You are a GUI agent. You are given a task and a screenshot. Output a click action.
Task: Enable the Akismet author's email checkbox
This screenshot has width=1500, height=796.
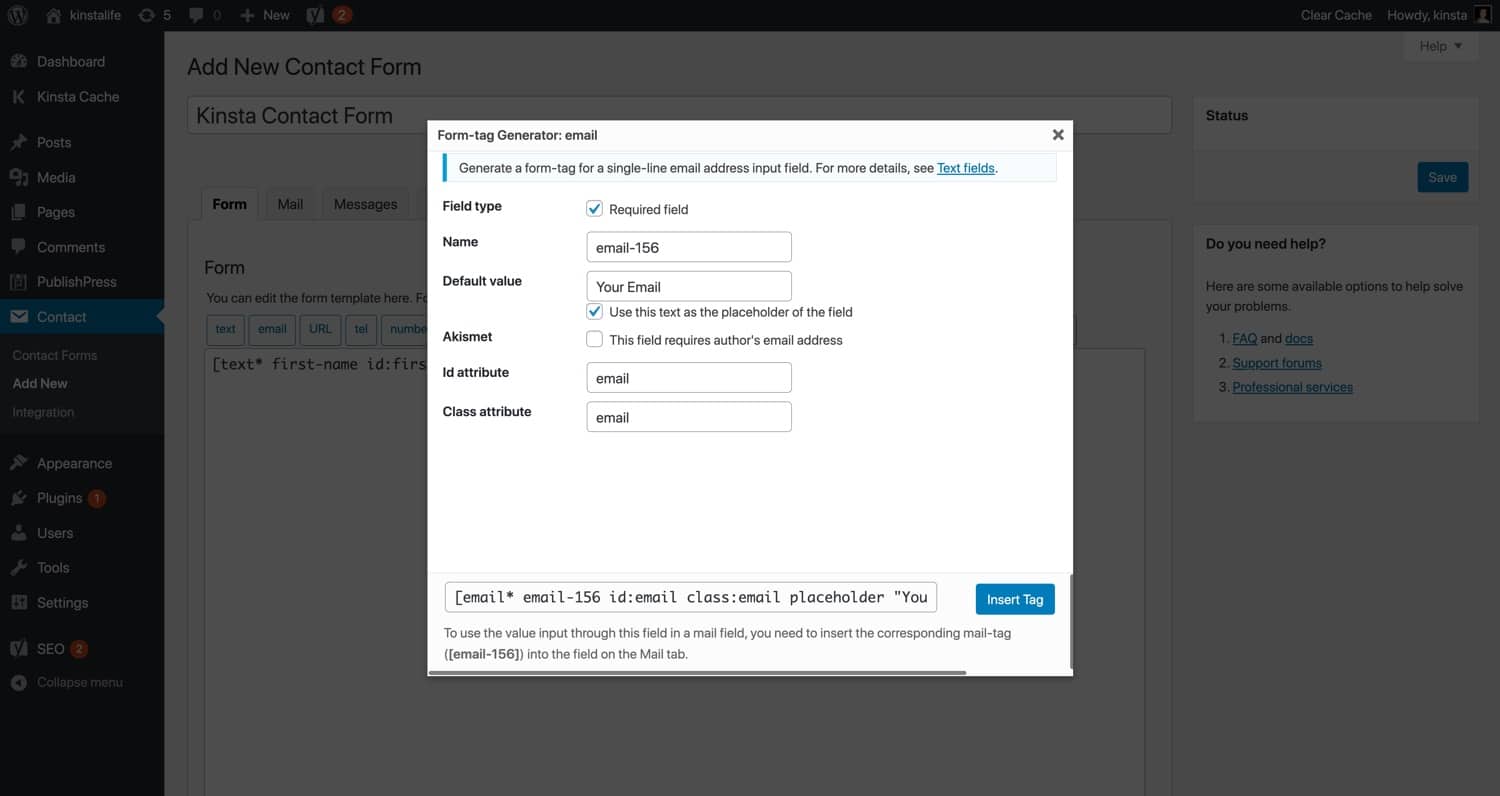pos(594,339)
